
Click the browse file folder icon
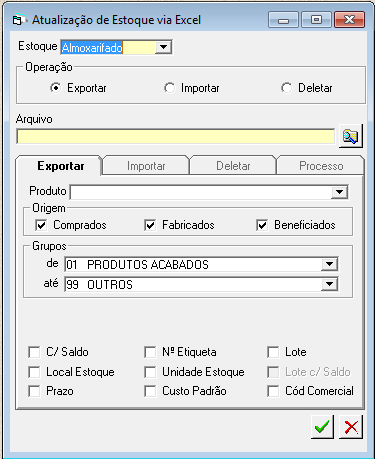[x=351, y=136]
